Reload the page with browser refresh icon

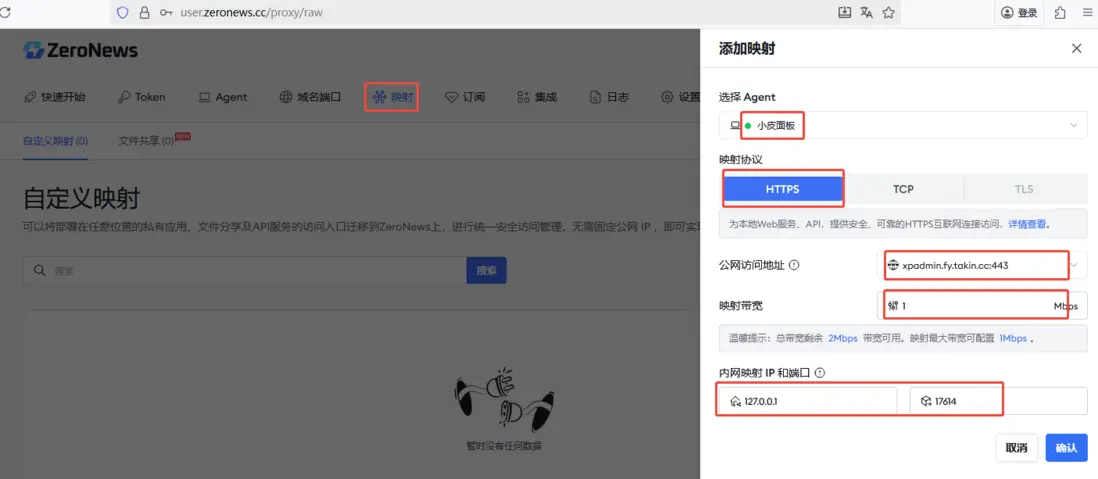pyautogui.click(x=4, y=12)
